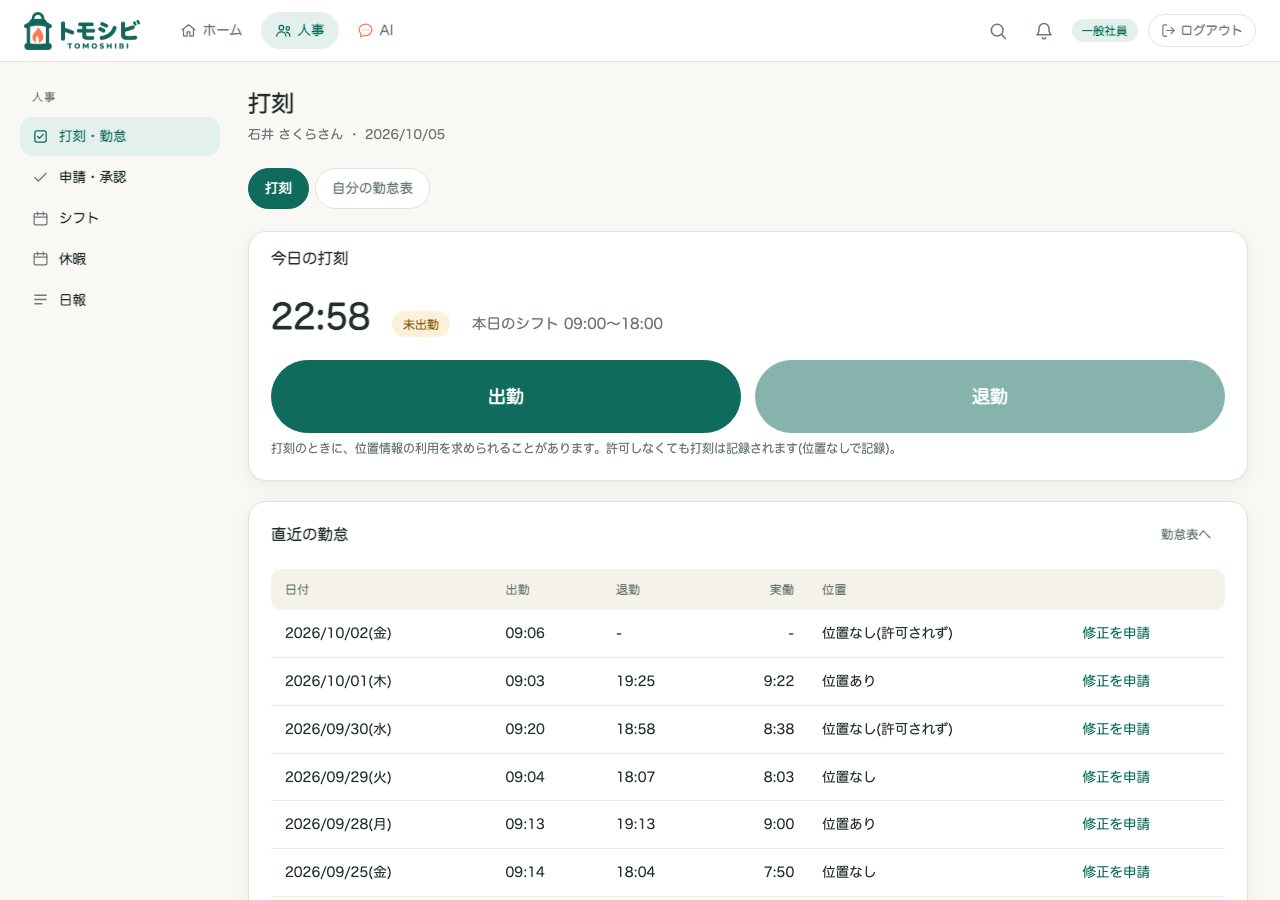Viewport: 1280px width, 900px height.
Task: Click the 退勤 clock-out button
Action: [x=990, y=397]
